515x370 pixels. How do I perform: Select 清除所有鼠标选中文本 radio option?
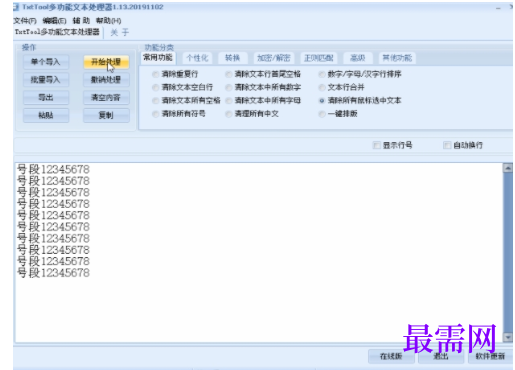pyautogui.click(x=360, y=101)
